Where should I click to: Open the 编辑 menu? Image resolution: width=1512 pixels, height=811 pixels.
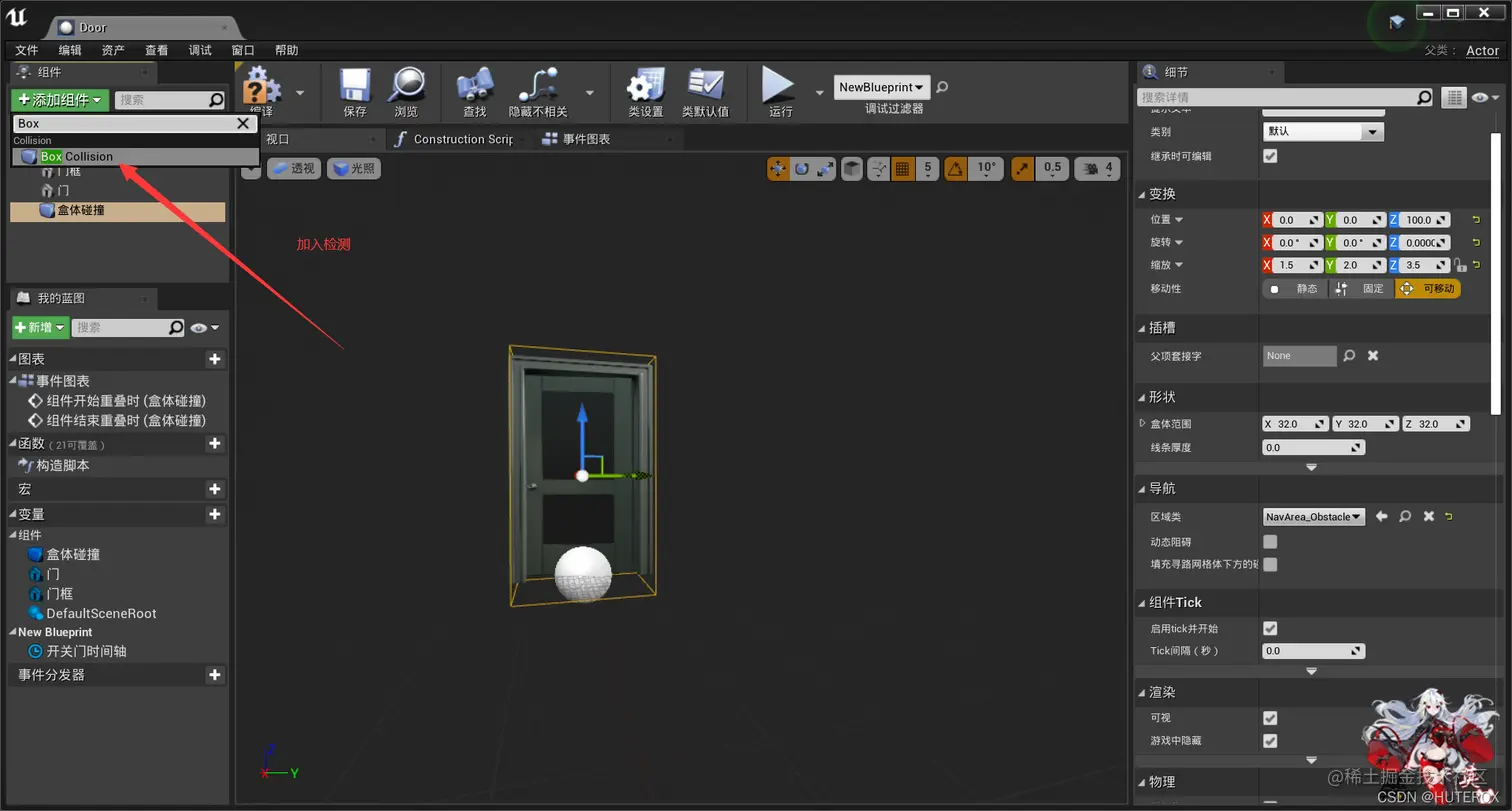[x=70, y=50]
